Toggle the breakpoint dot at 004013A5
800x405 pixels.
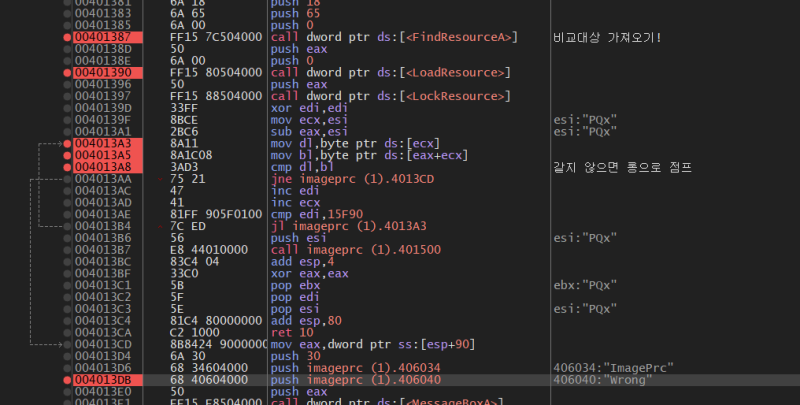(x=67, y=155)
